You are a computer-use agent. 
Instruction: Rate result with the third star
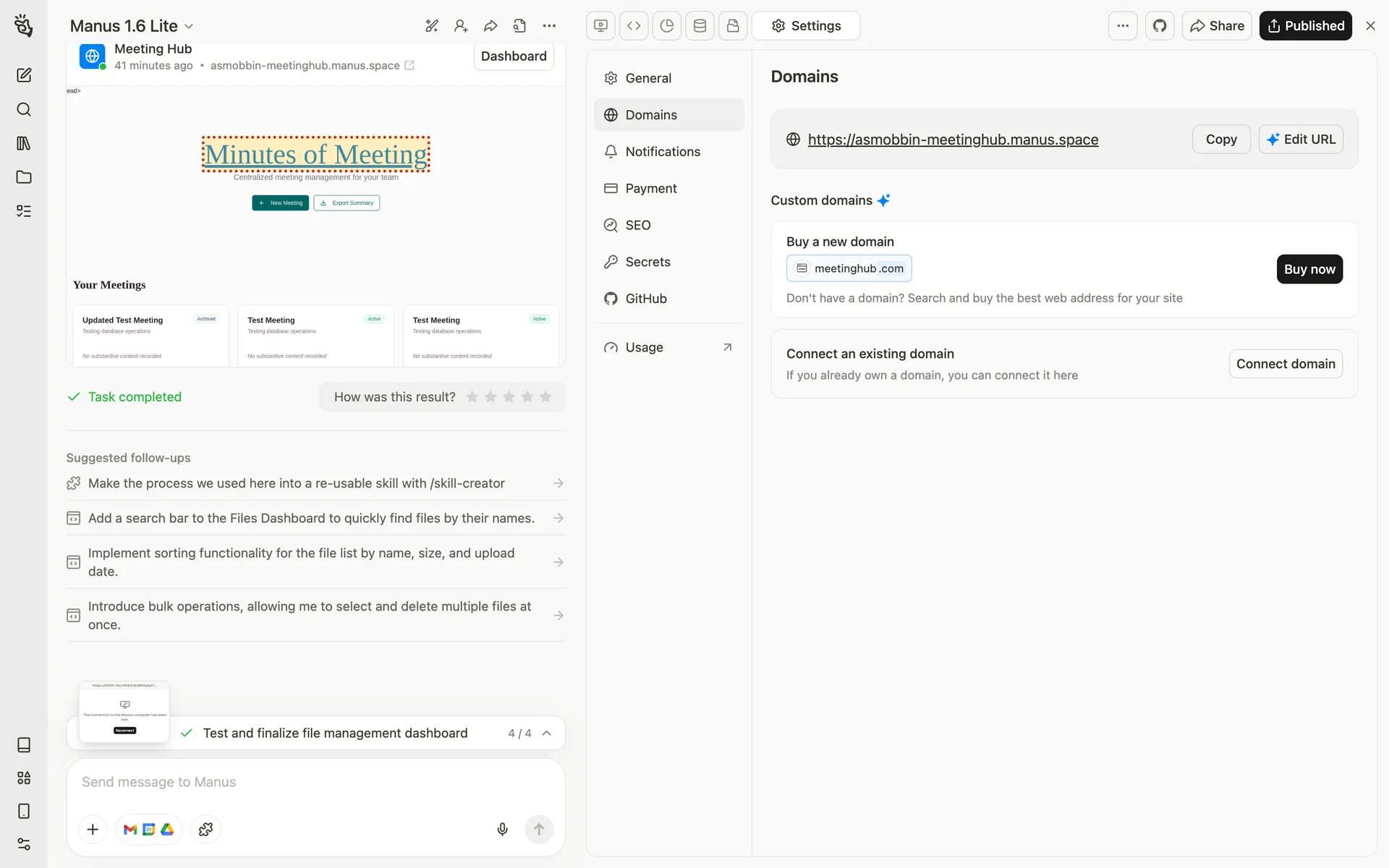[509, 397]
